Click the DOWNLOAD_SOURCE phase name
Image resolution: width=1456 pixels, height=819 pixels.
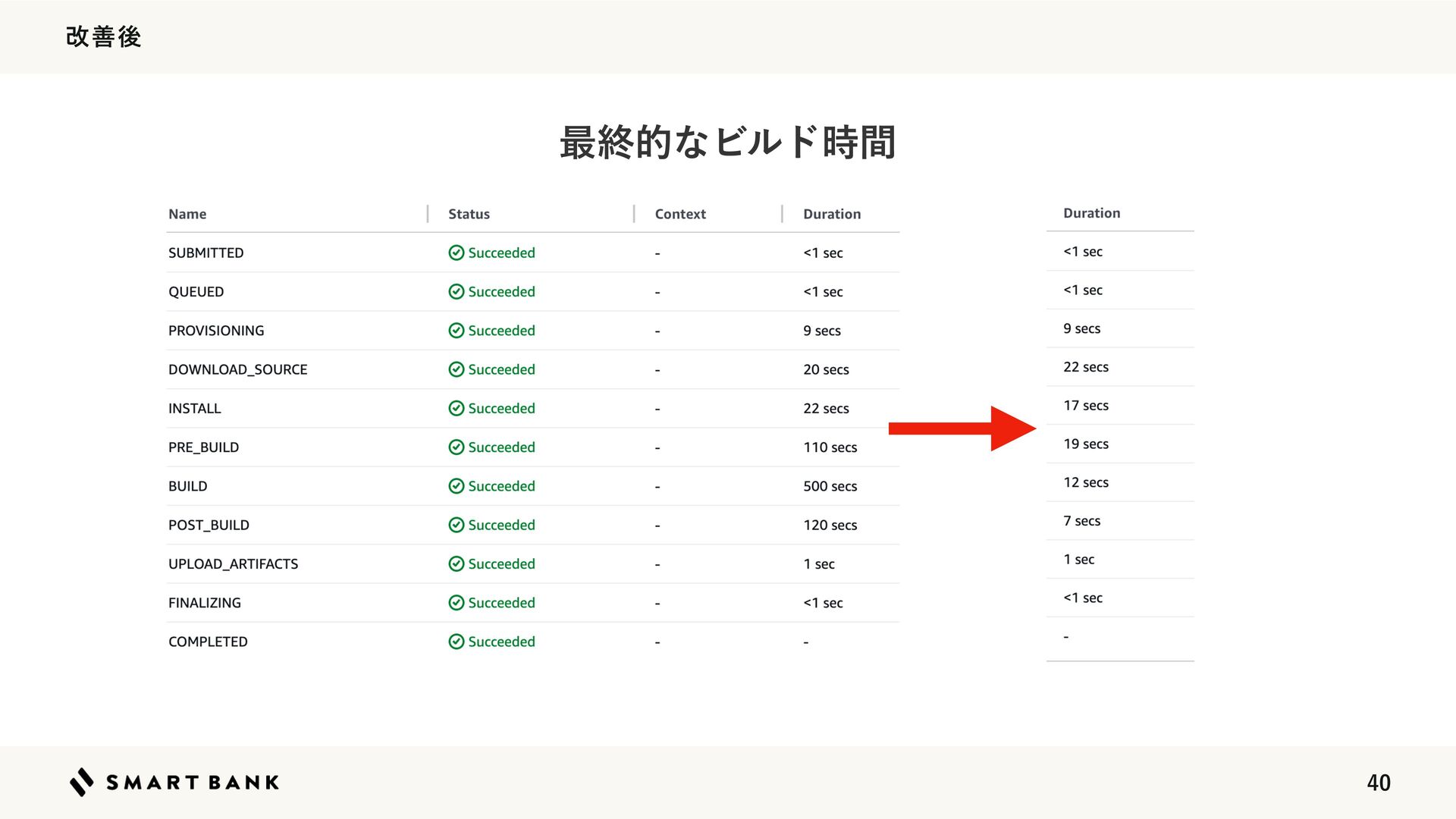coord(237,369)
